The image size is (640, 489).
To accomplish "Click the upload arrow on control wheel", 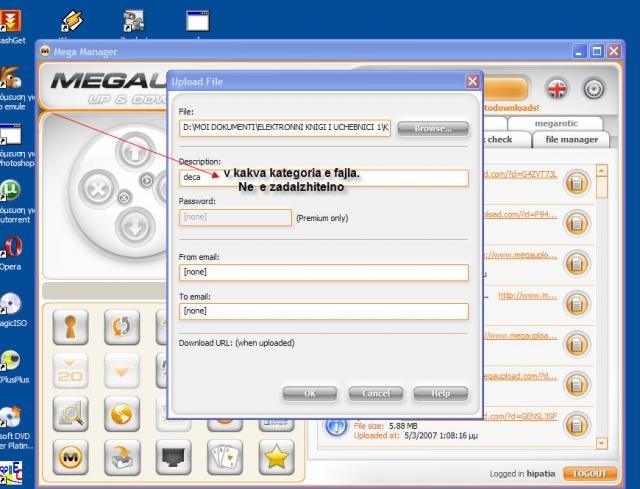I will 134,151.
